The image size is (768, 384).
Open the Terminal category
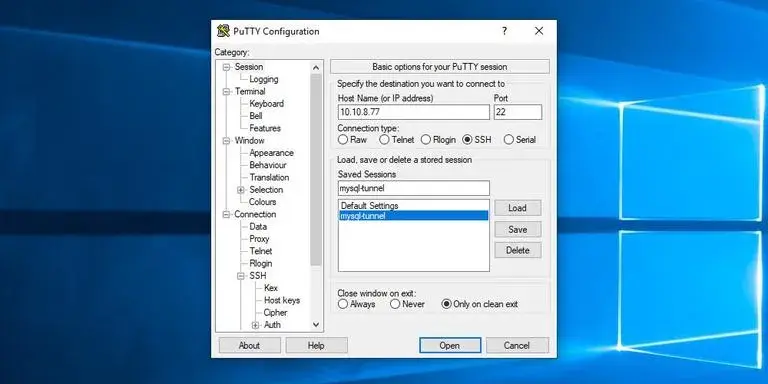250,91
